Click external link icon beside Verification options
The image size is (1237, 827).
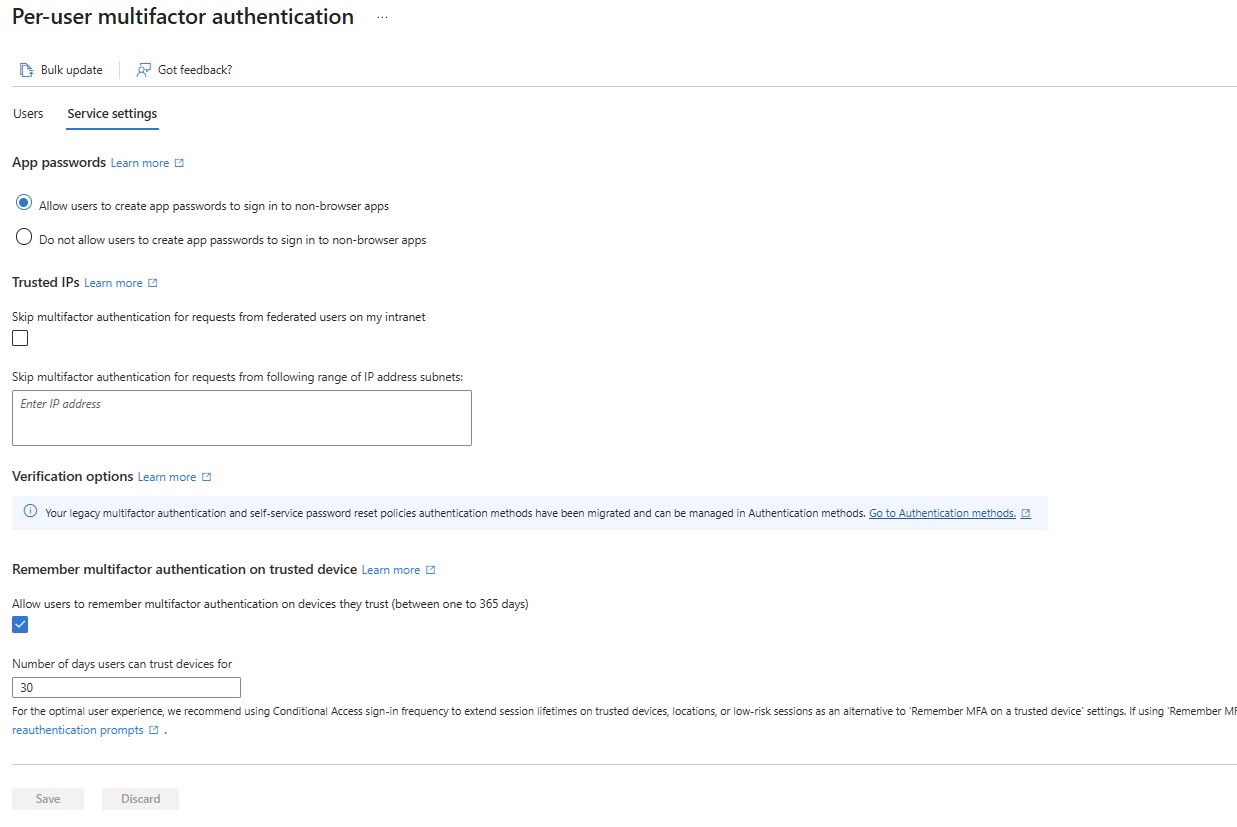pyautogui.click(x=206, y=477)
